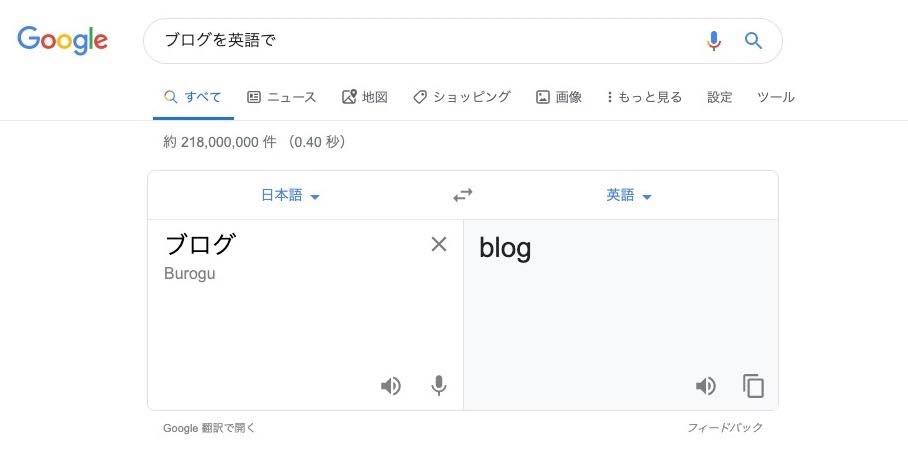
Task: Open the 'Google 翻訳で開く' link
Action: (x=210, y=428)
